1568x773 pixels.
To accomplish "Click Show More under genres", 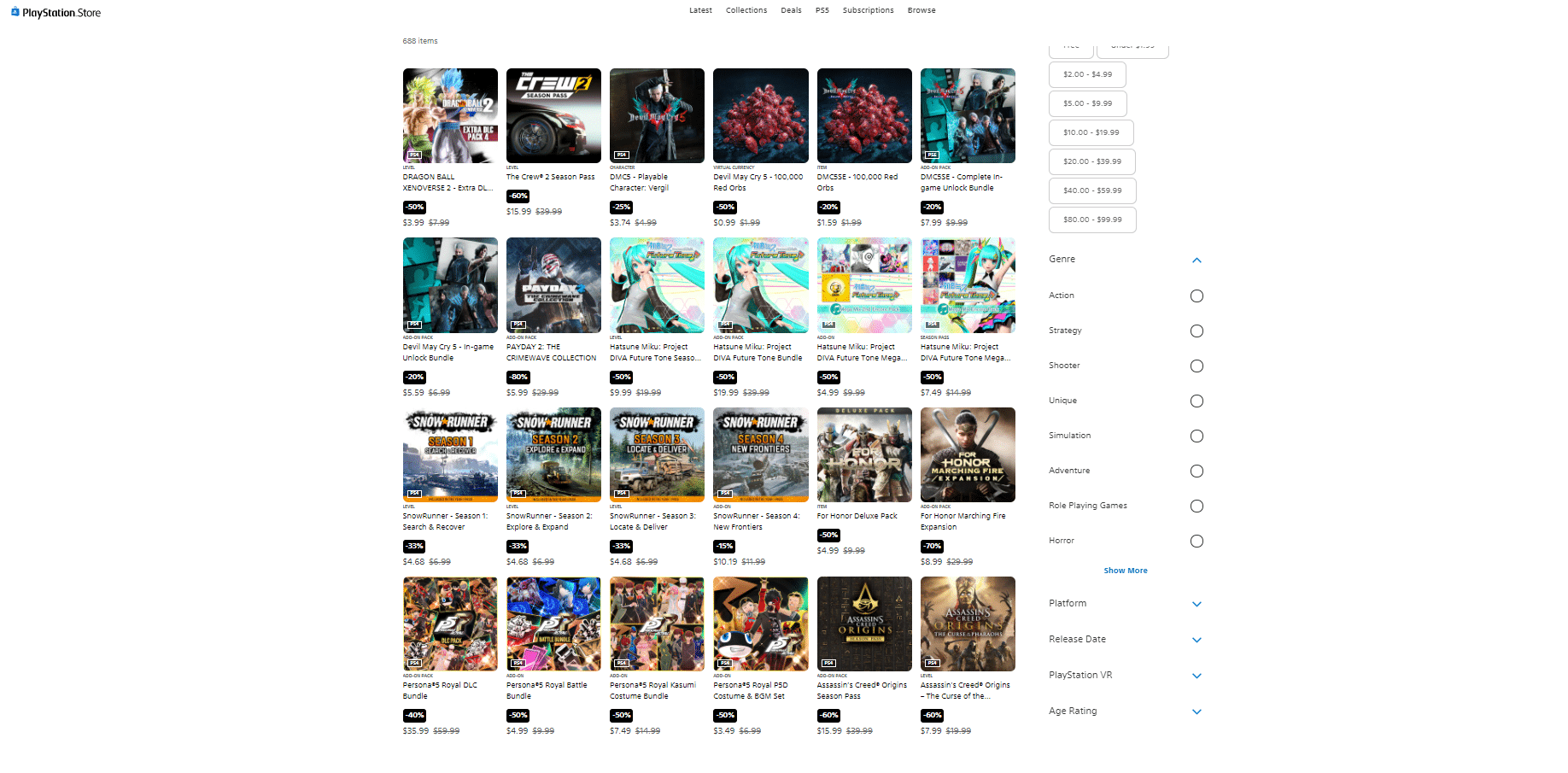I will coord(1125,571).
